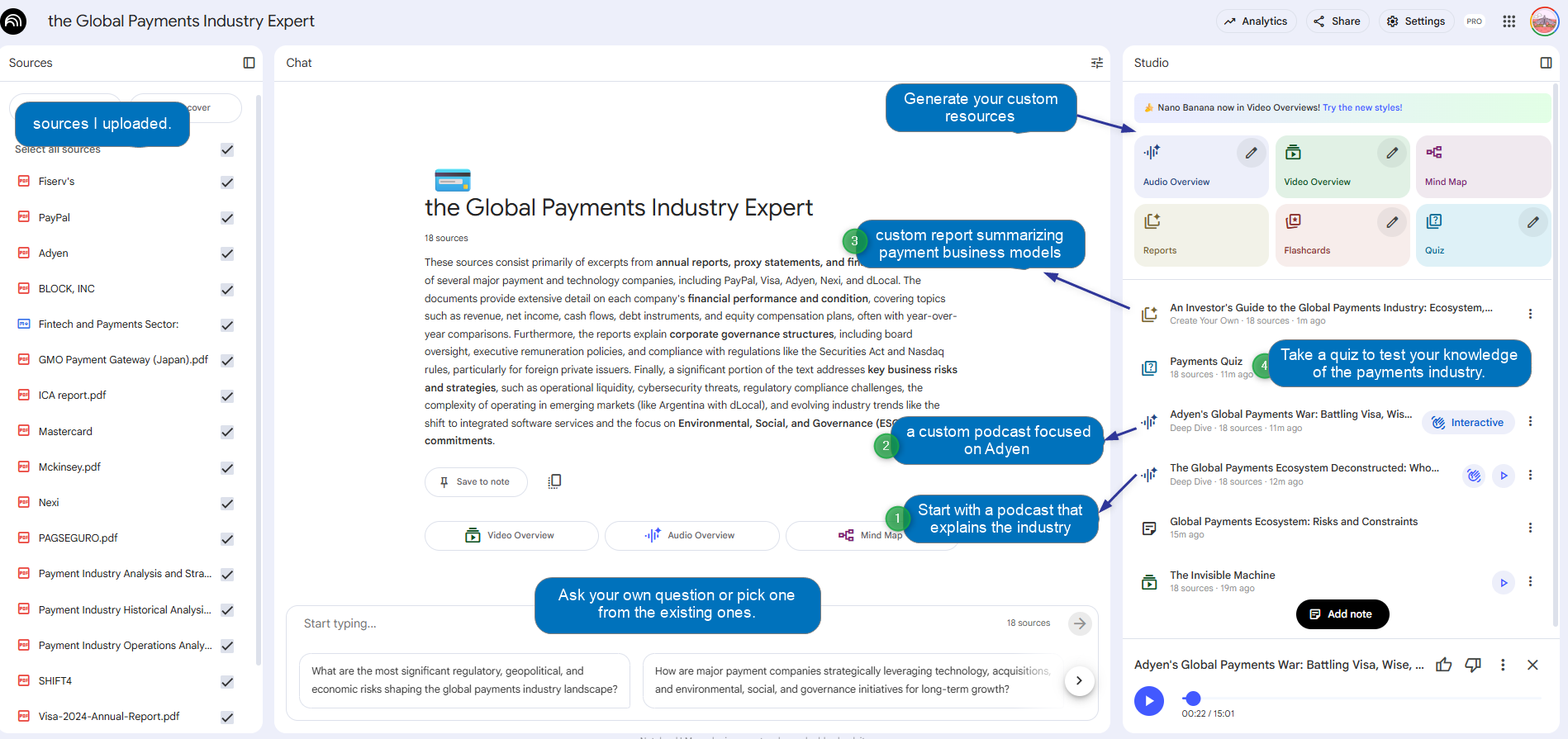1568x739 pixels.
Task: Uncheck the SHIFT4 source checkbox
Action: 227,682
